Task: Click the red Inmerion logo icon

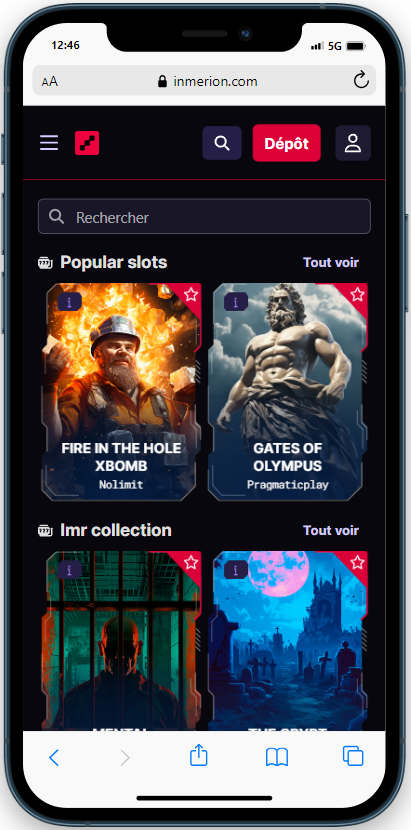Action: click(x=87, y=143)
